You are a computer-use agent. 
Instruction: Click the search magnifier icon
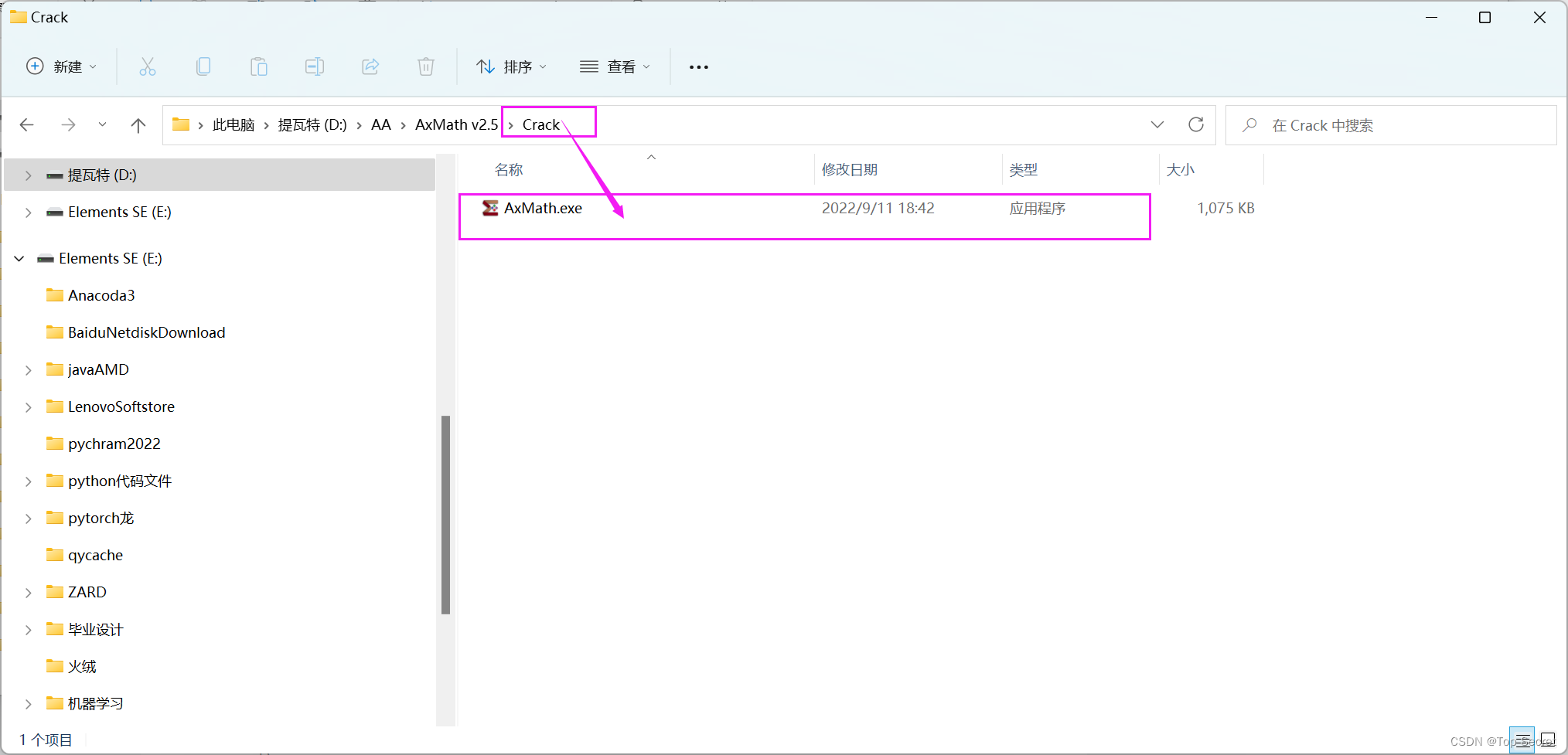pos(1249,125)
